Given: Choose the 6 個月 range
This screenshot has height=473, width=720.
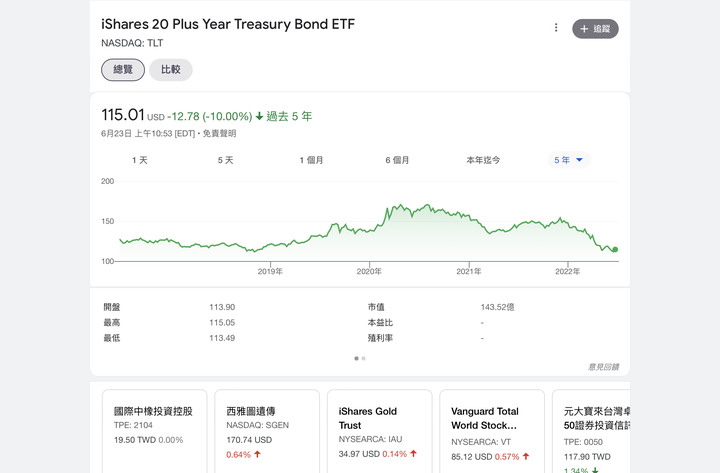Looking at the screenshot, I should (397, 160).
